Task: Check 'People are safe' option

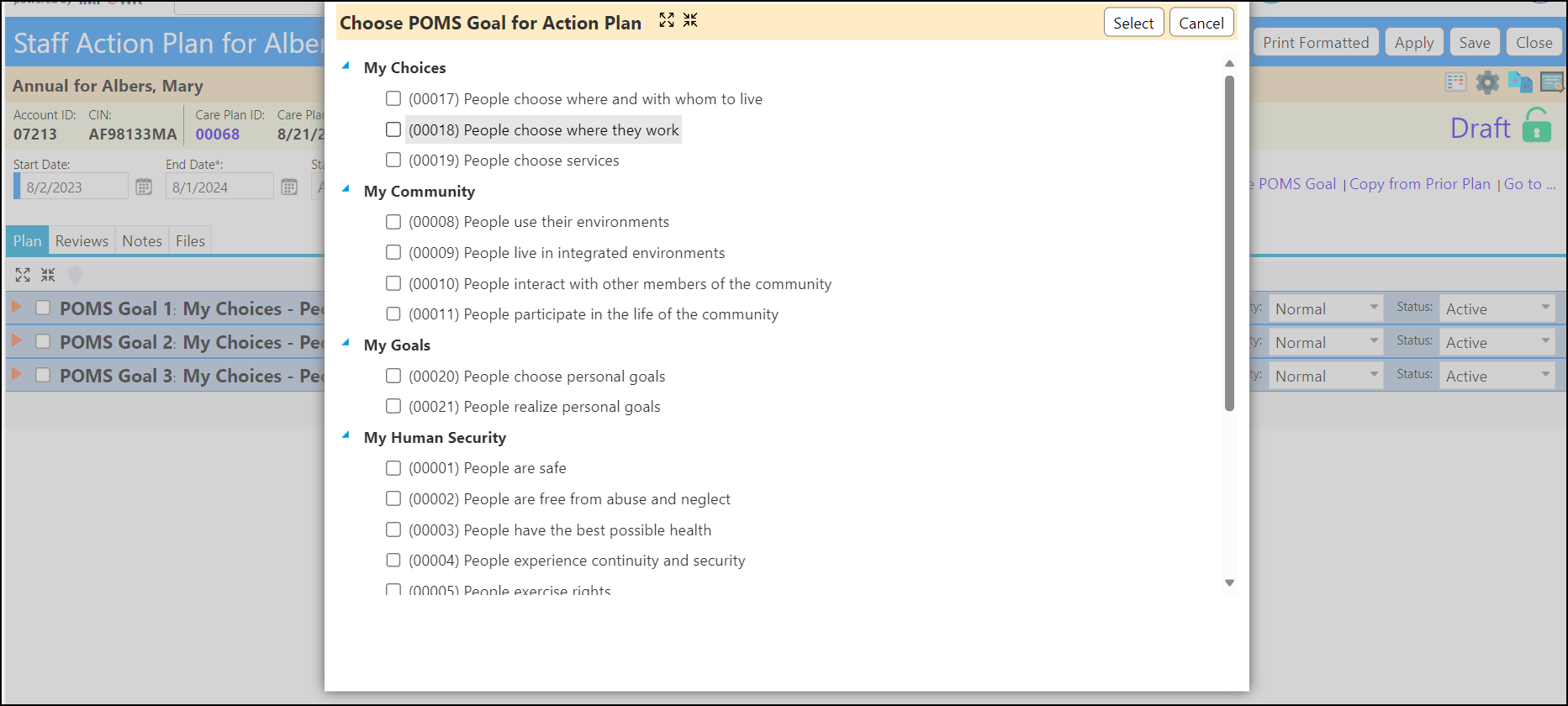Action: coord(393,467)
